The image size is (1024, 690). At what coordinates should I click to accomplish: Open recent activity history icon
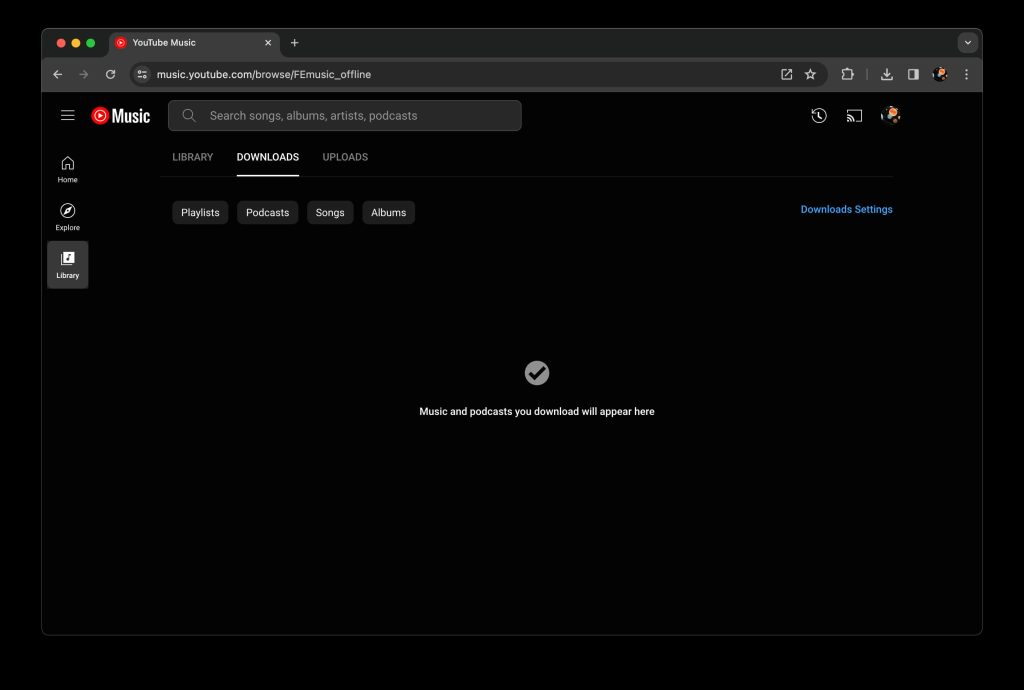(819, 116)
